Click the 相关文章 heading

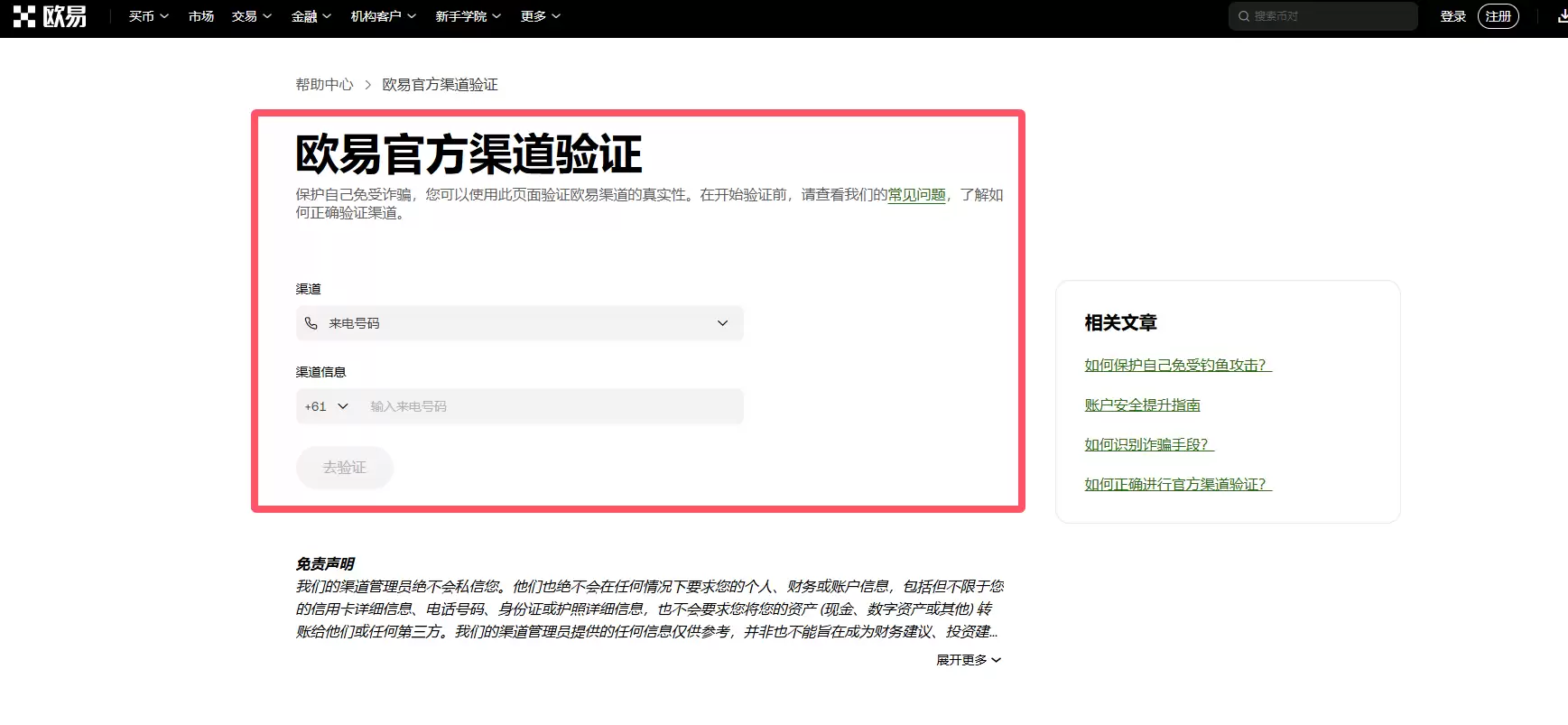1120,322
